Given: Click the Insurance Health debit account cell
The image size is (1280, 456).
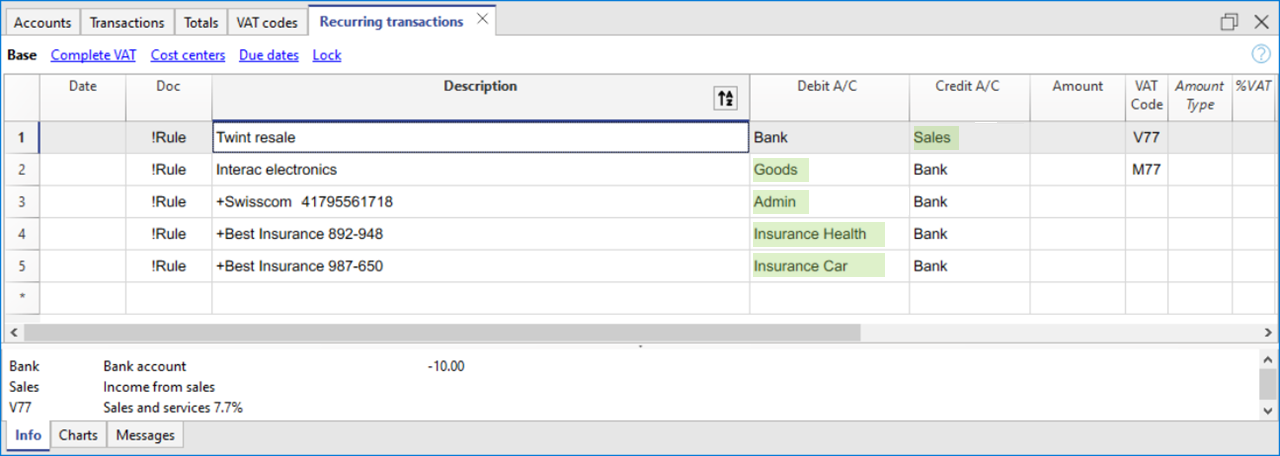Looking at the screenshot, I should coord(817,234).
